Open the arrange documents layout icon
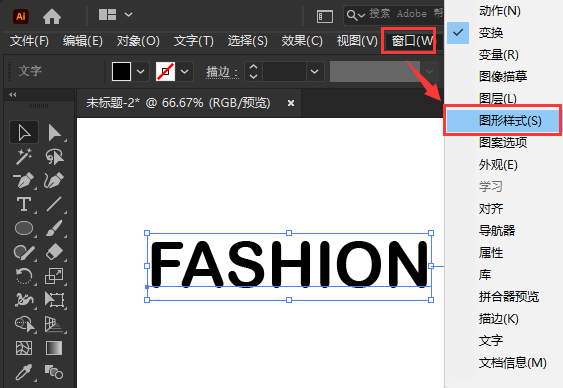The width and height of the screenshot is (563, 388). [107, 15]
